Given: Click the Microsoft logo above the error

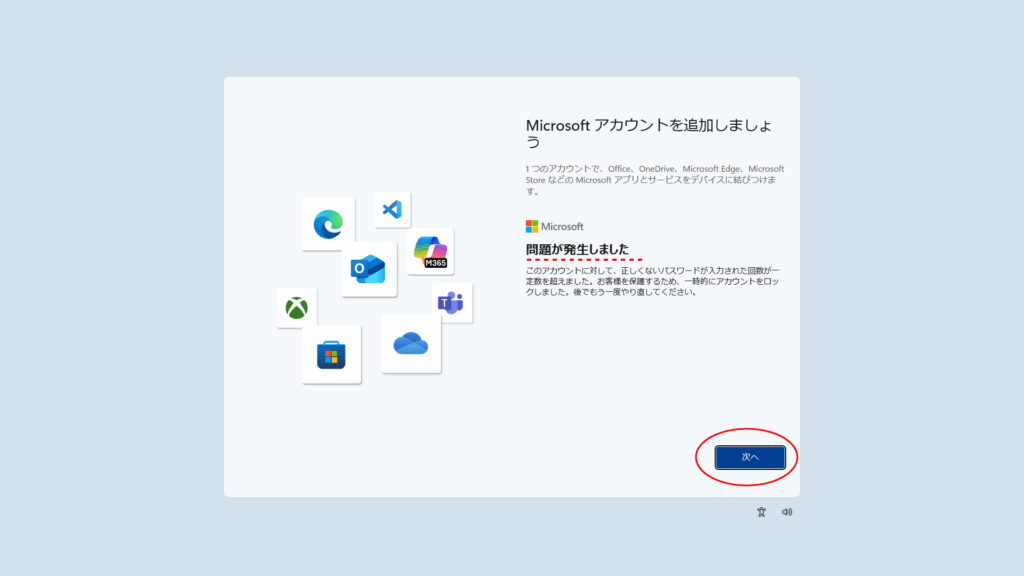Looking at the screenshot, I should (x=554, y=227).
